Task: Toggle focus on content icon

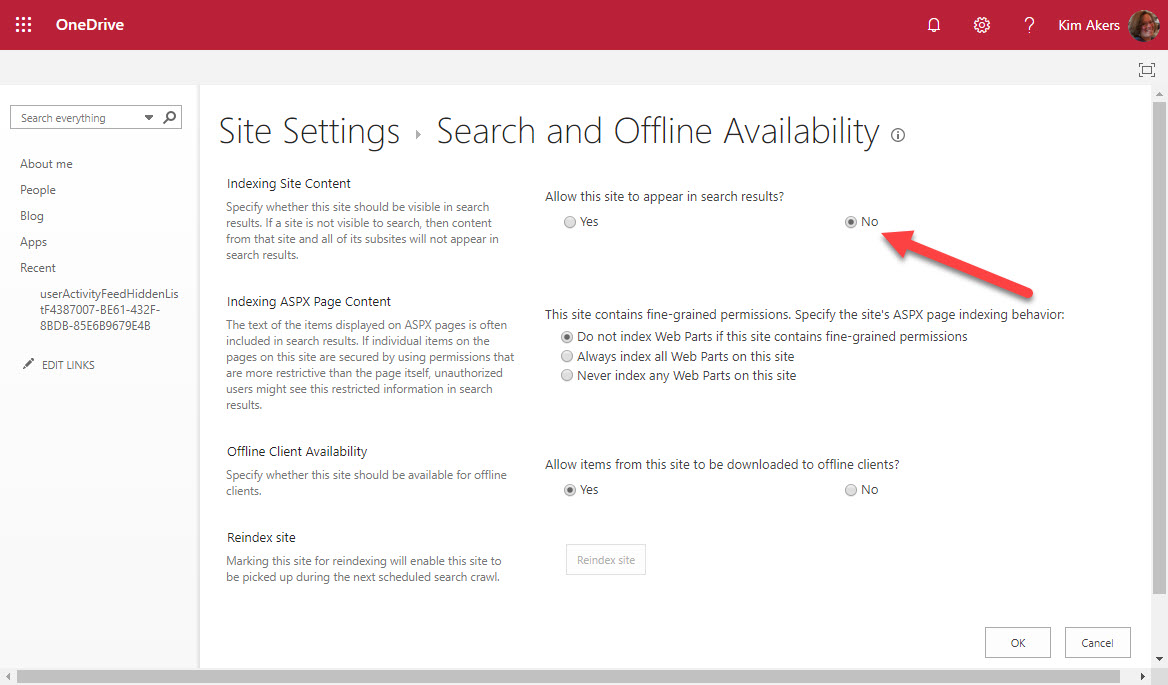Action: point(1147,69)
